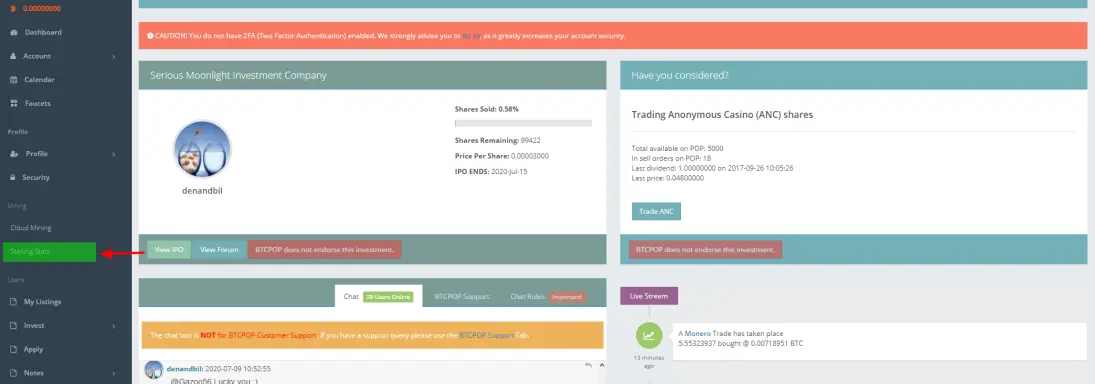Click the chat reply arrow icon

pyautogui.click(x=589, y=365)
